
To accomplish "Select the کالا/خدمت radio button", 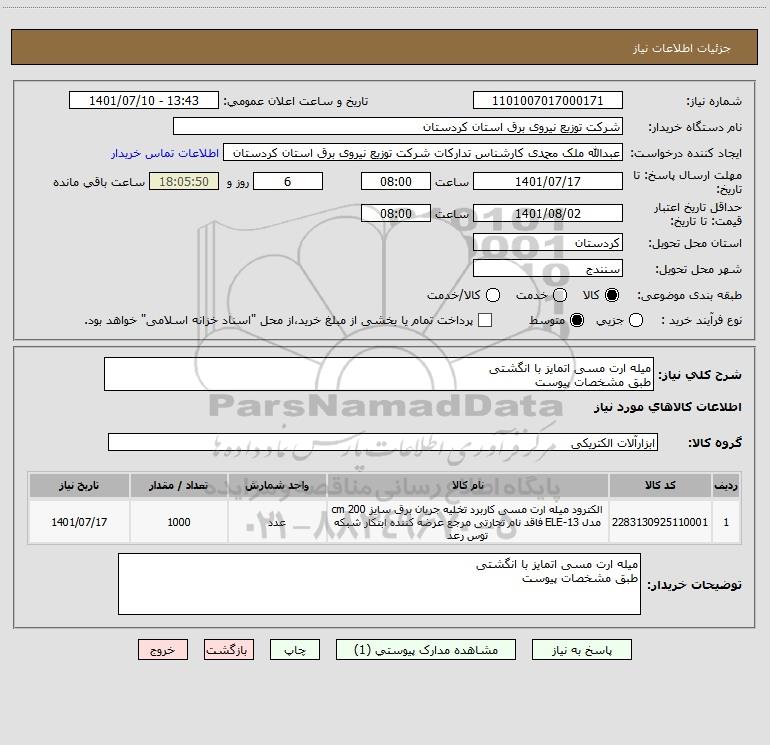I will pos(493,295).
